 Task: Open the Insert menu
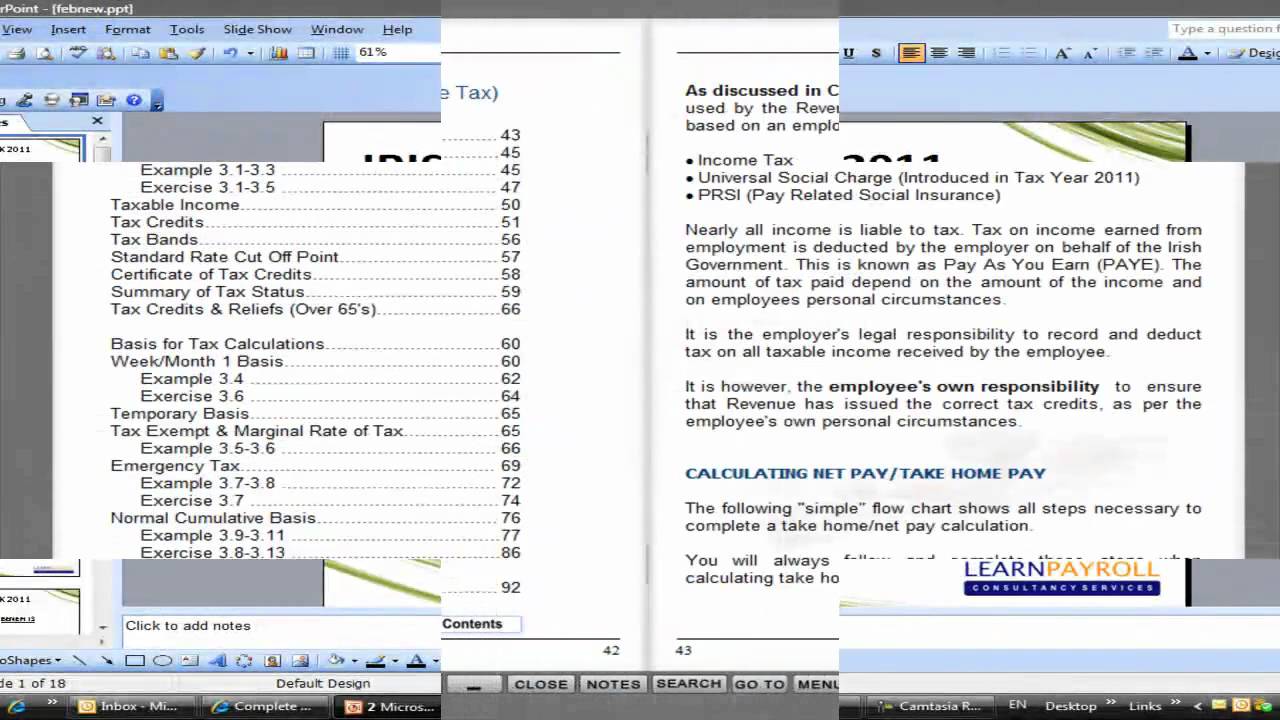coord(68,29)
